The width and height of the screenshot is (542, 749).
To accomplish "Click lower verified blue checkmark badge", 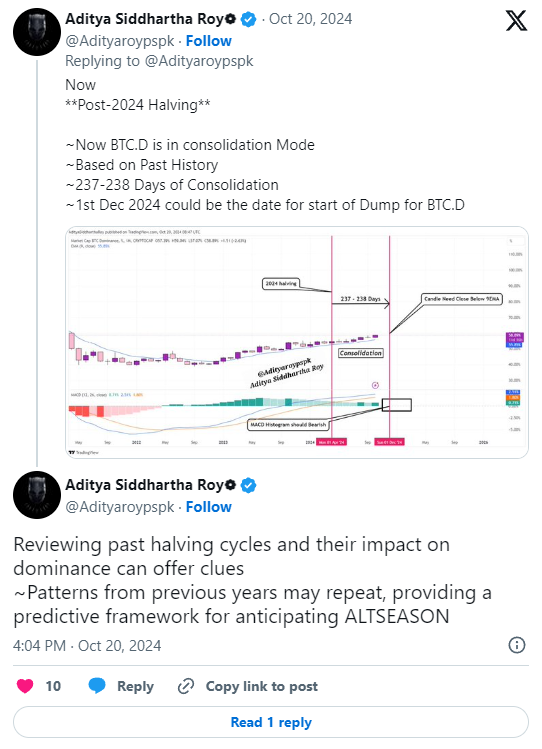I will click(248, 485).
